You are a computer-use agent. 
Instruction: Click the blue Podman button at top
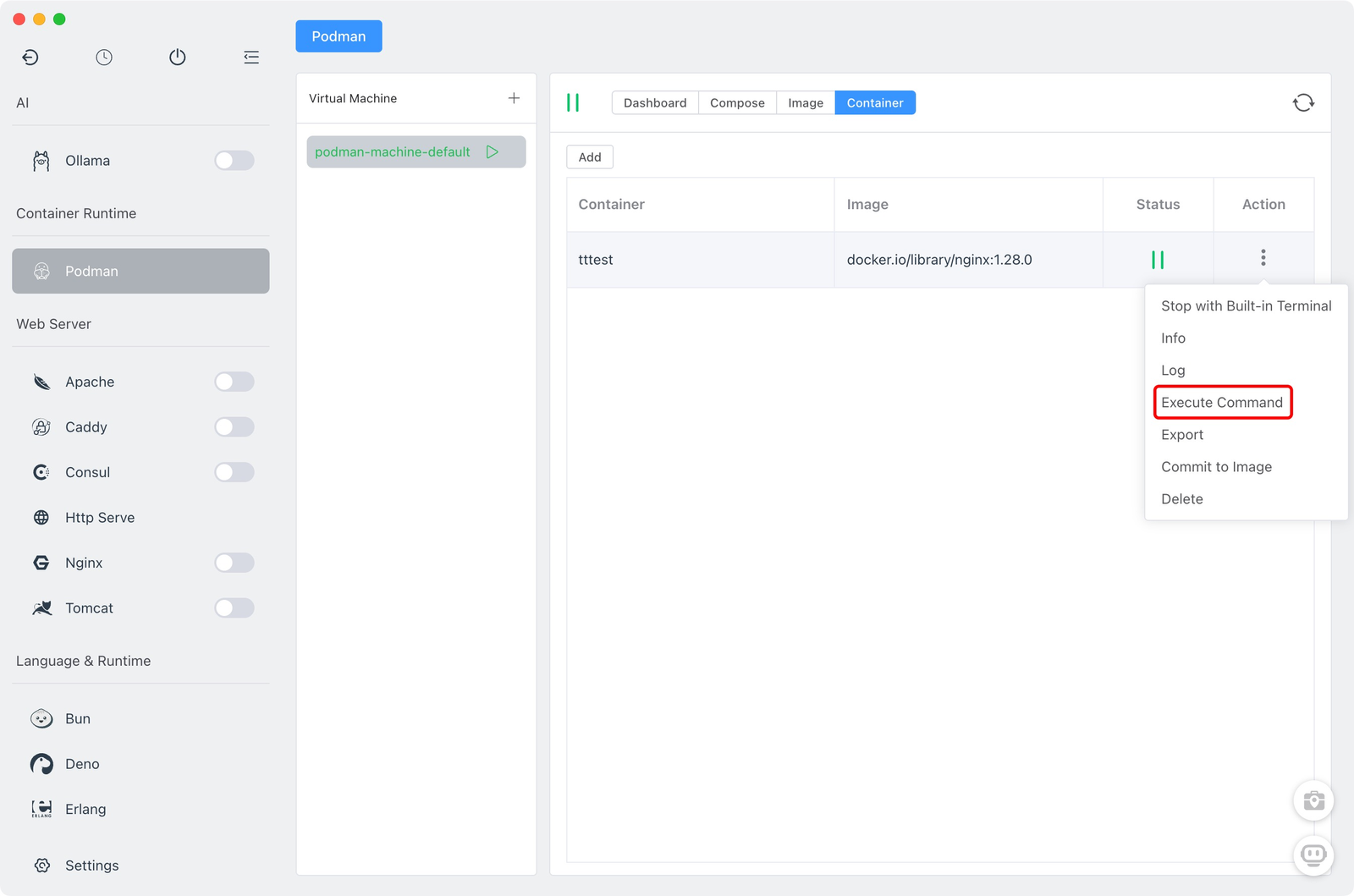[338, 36]
